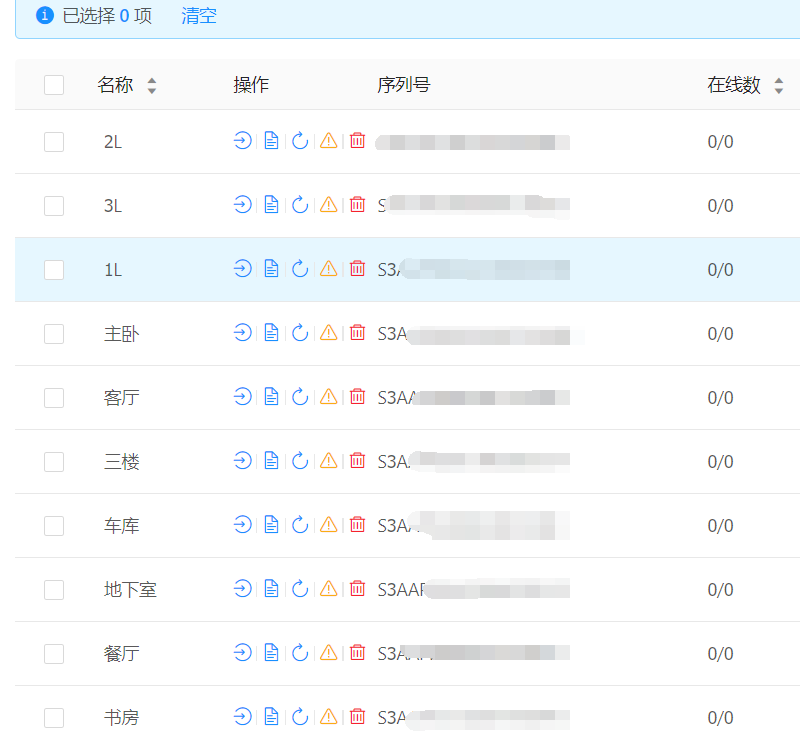Click the trash icon in the 客厅 row
Screen dimensions: 800x740
click(358, 397)
